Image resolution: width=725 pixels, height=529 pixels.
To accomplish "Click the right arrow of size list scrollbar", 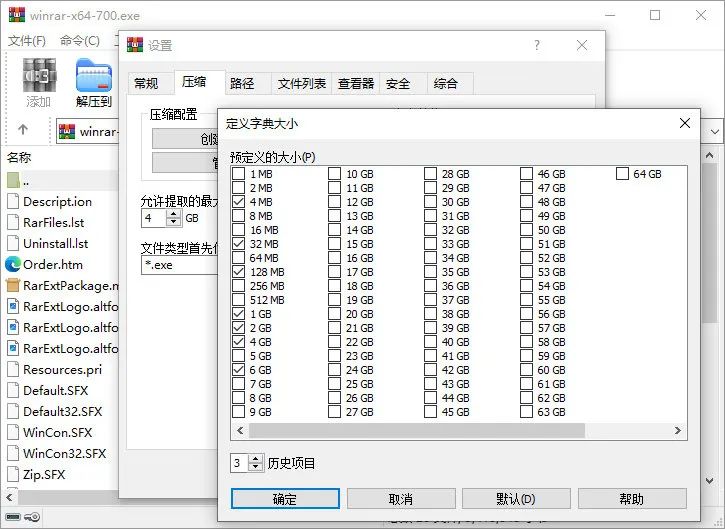I will pyautogui.click(x=678, y=431).
